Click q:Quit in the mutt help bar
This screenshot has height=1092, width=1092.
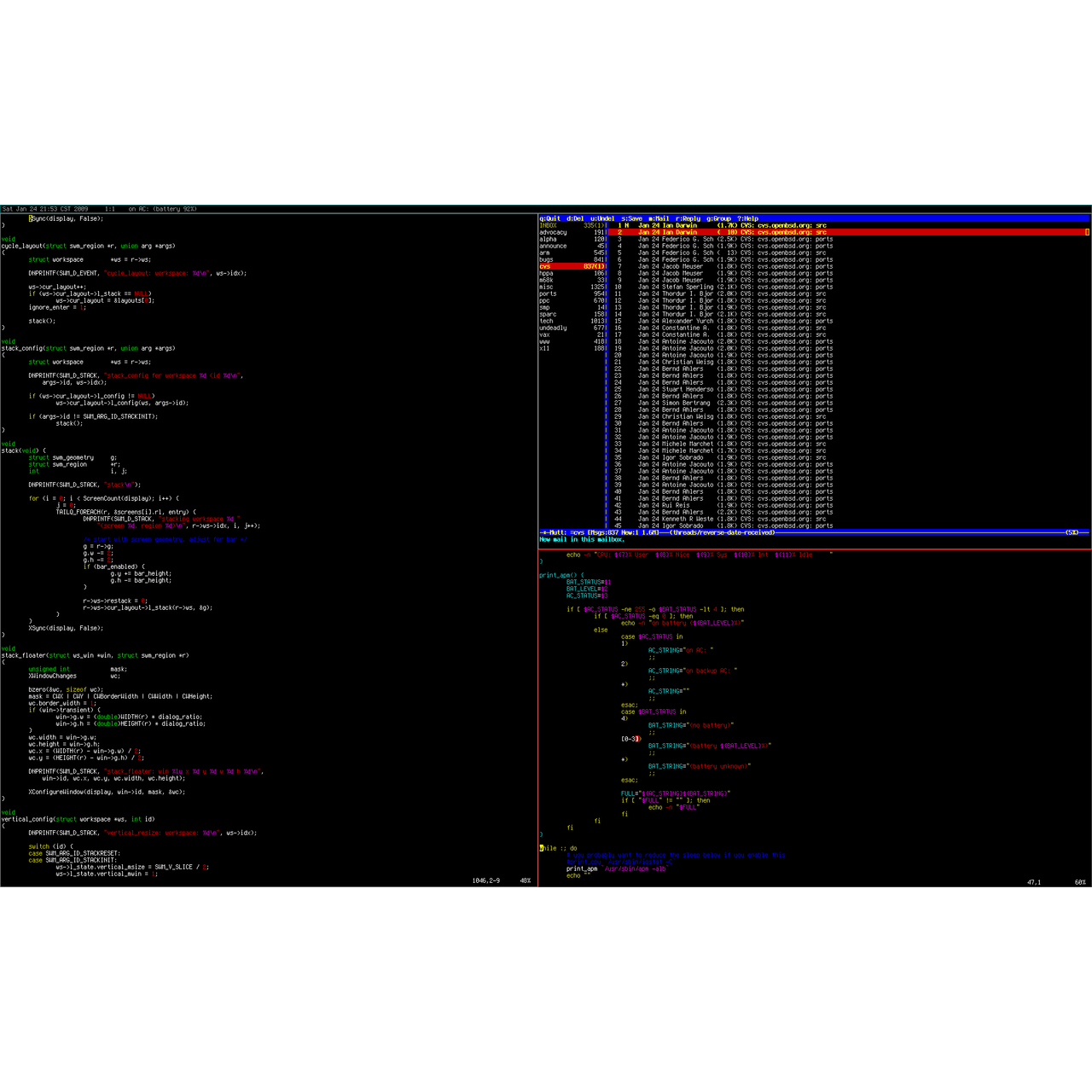(x=549, y=218)
